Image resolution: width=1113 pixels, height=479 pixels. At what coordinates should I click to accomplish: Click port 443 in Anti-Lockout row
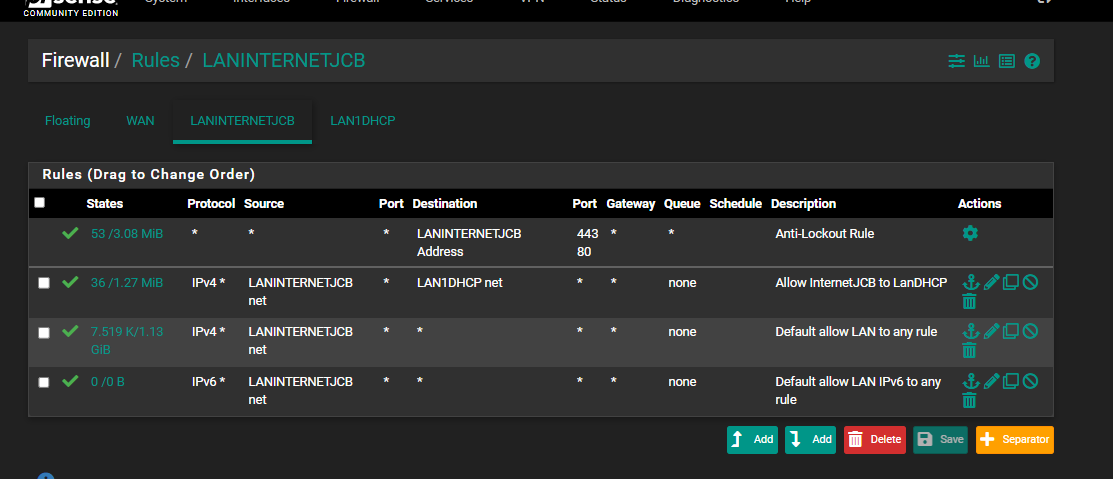point(588,233)
